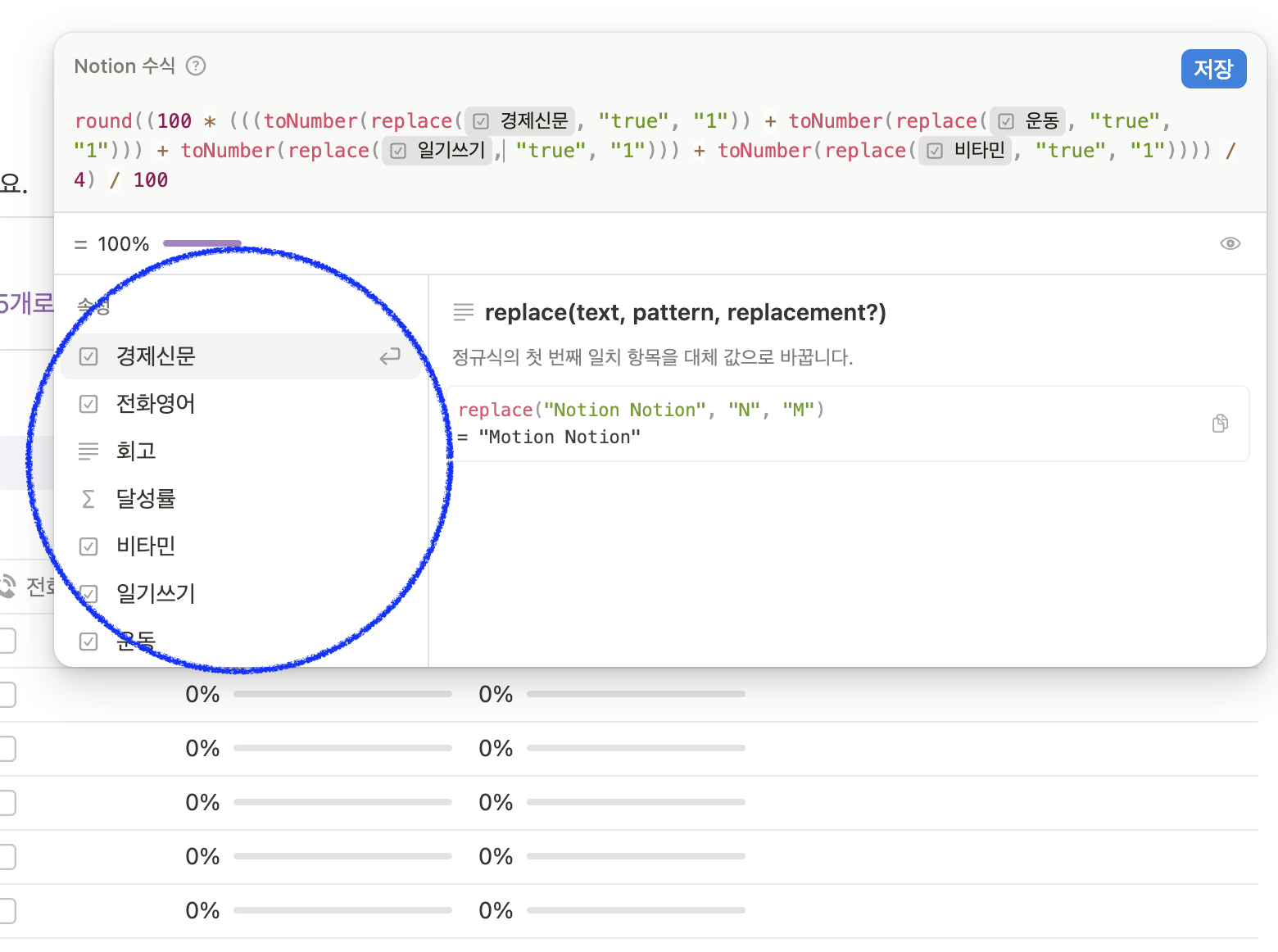Click the word "round" in the formula
This screenshot has width=1278, height=952.
pyautogui.click(x=103, y=121)
